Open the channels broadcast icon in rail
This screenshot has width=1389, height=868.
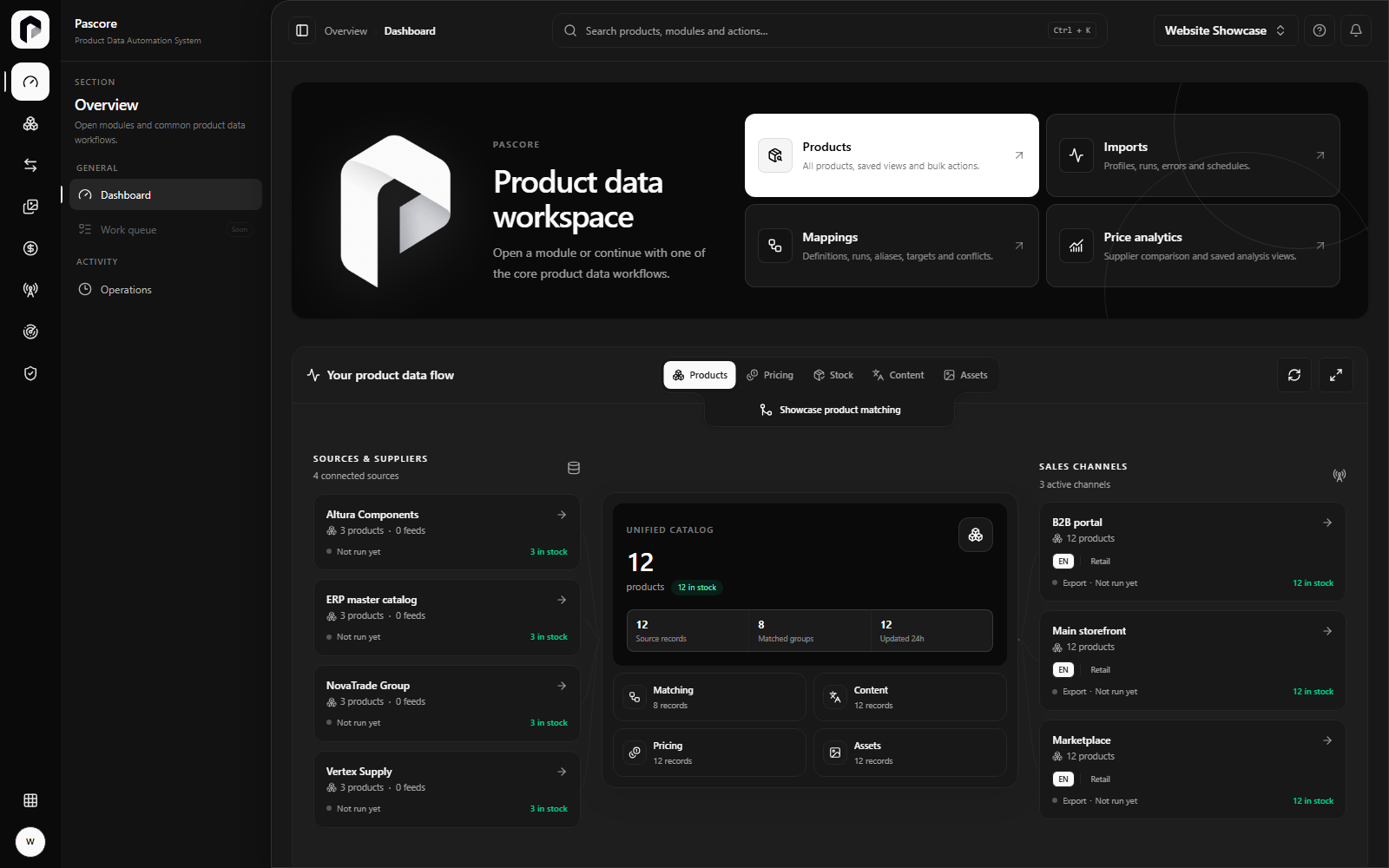point(30,290)
